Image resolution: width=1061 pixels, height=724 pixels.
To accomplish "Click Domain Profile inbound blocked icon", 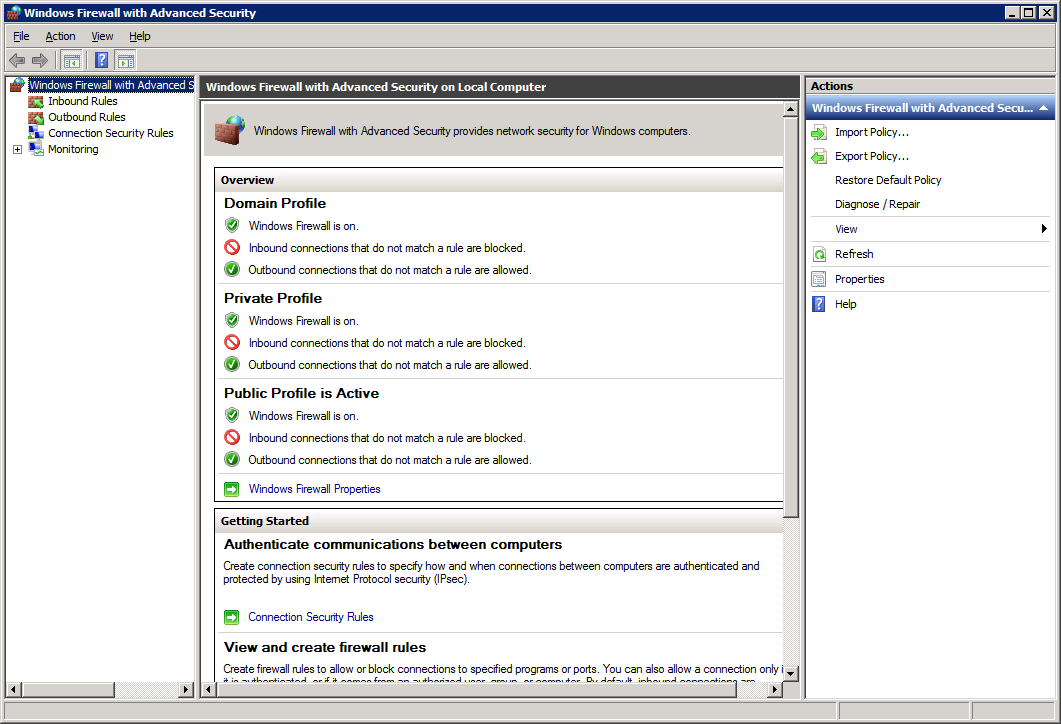I will (x=232, y=248).
